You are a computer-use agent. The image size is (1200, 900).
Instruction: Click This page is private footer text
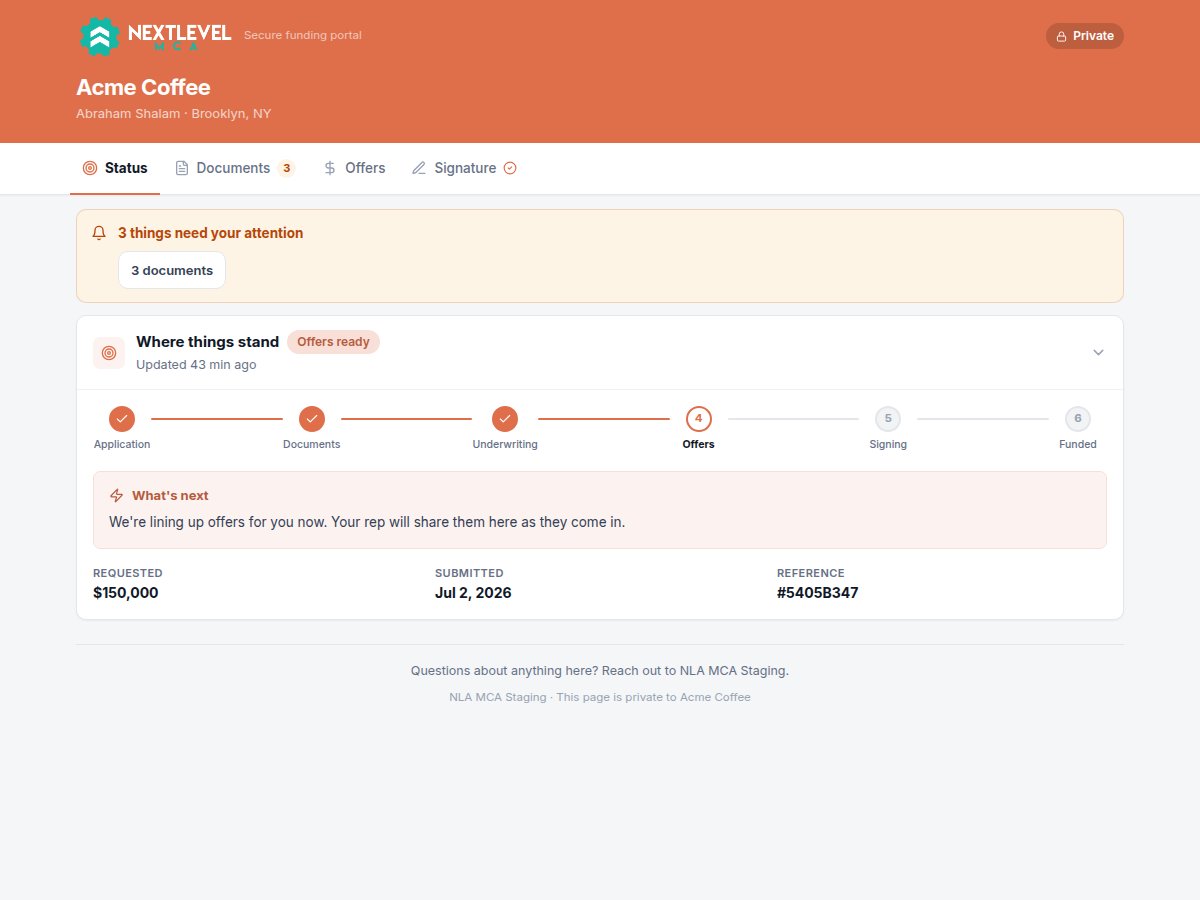tap(600, 697)
